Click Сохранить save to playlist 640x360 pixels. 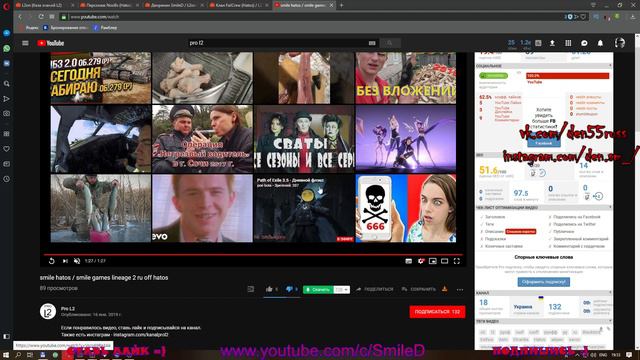[419, 289]
